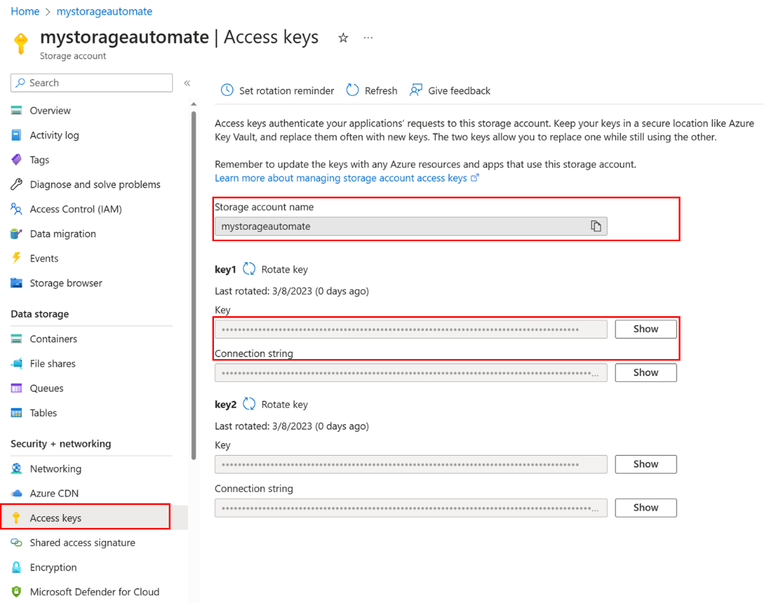Click the key2 Rotate key label
Screen dimensions: 764x603
[x=285, y=404]
